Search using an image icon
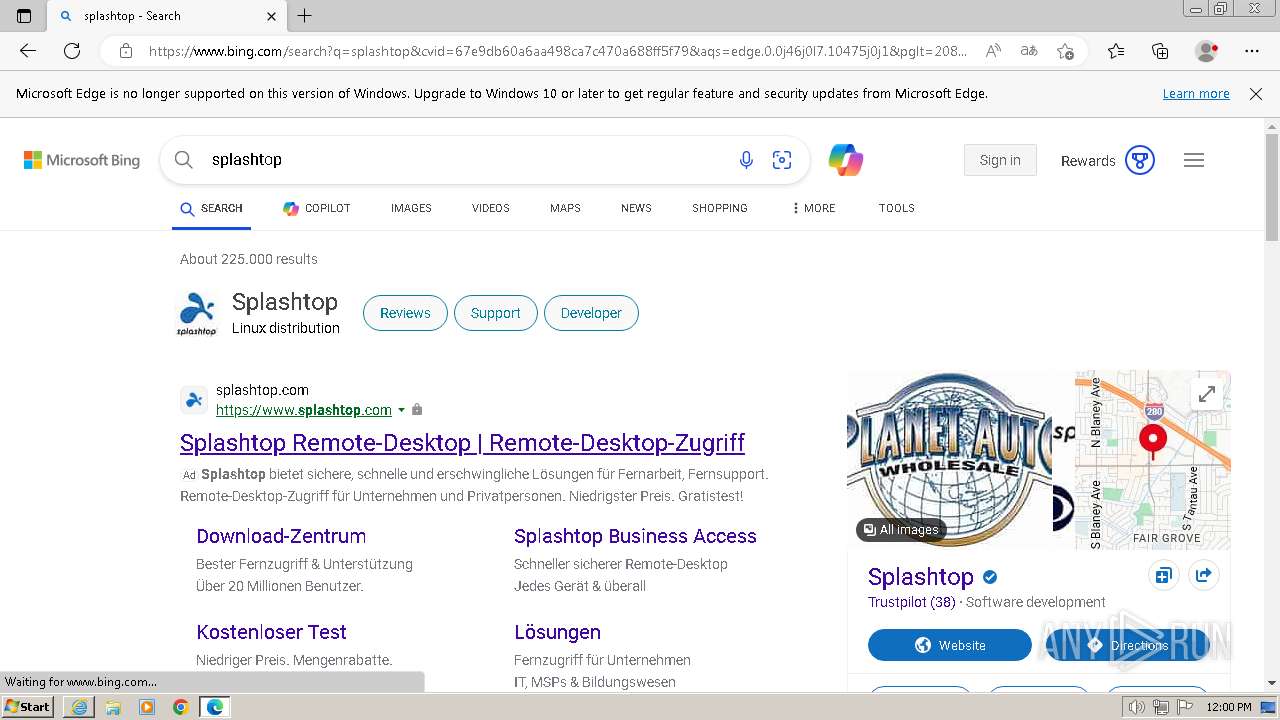The height and width of the screenshot is (720, 1280). [x=782, y=160]
